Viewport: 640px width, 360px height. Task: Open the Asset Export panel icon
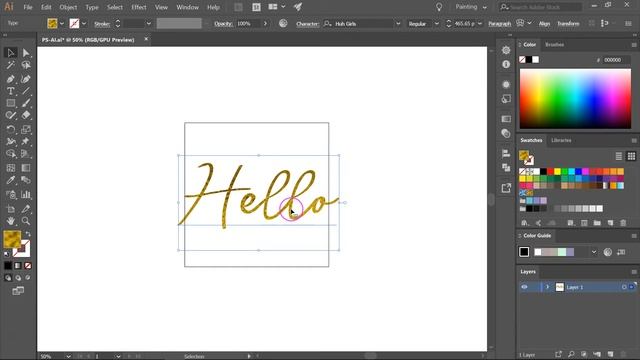click(x=506, y=188)
